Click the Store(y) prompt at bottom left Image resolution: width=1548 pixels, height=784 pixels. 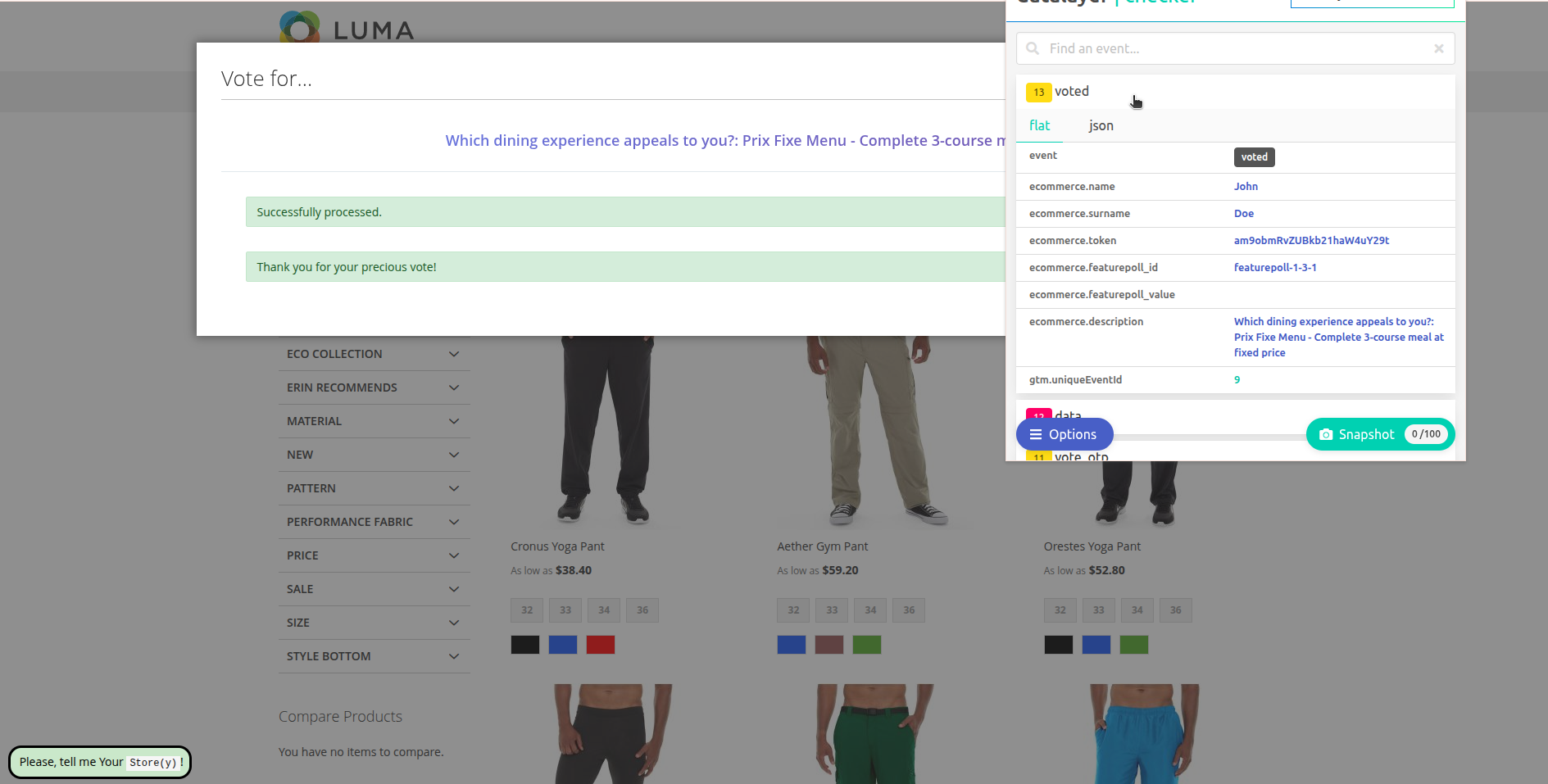(100, 762)
